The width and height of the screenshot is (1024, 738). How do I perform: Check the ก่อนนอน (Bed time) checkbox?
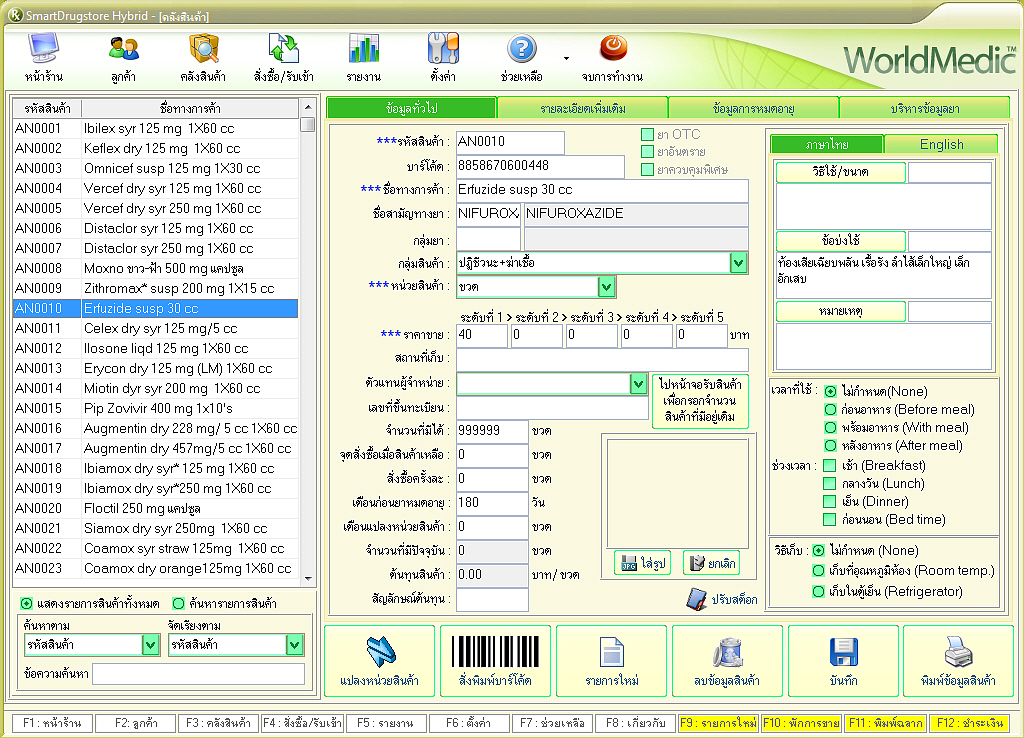point(829,520)
